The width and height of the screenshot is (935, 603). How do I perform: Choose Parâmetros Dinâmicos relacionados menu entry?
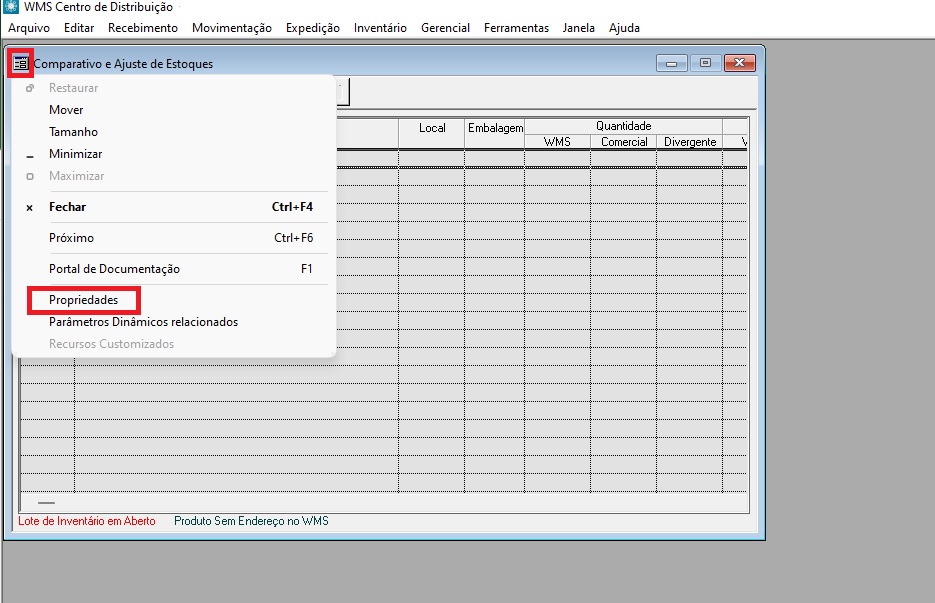(143, 322)
